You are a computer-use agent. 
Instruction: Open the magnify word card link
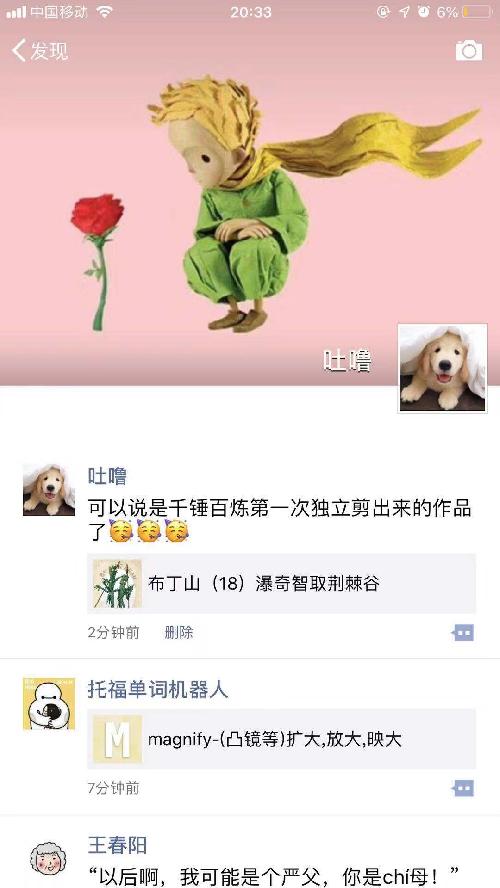tap(281, 738)
